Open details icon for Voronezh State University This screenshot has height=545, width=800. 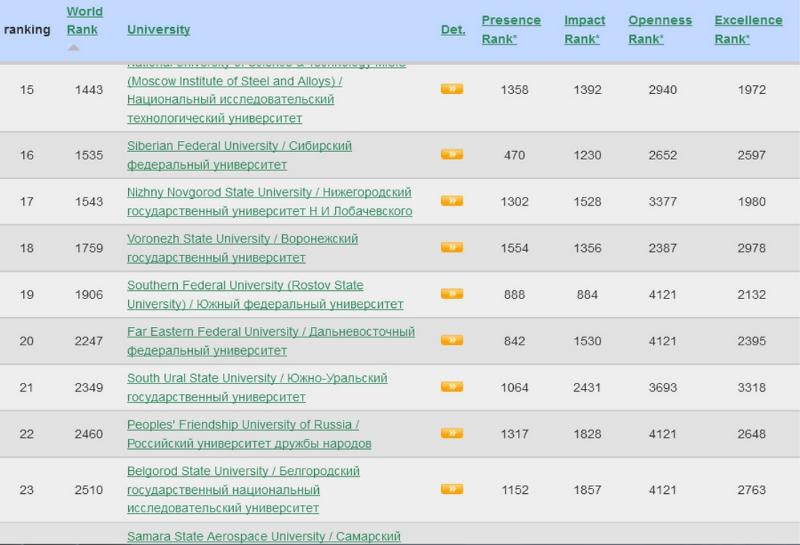tap(452, 247)
